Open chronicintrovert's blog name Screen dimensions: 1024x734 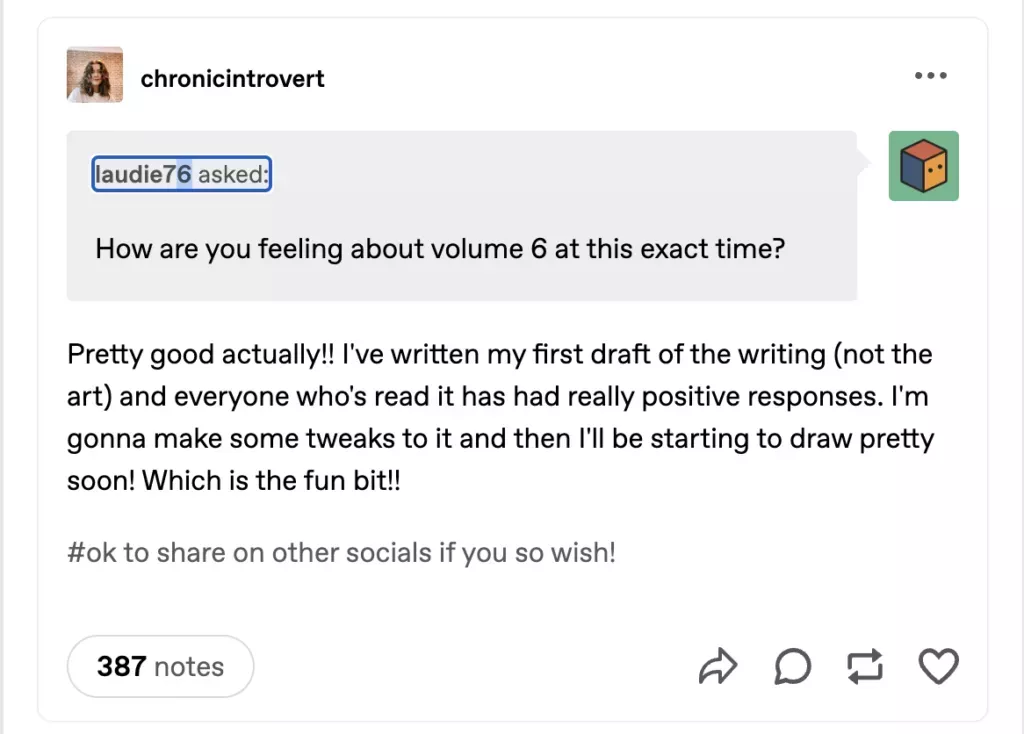click(232, 79)
